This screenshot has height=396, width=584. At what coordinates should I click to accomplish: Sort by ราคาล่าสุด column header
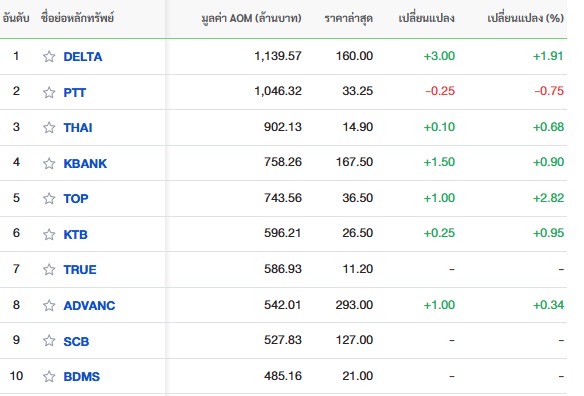(349, 18)
